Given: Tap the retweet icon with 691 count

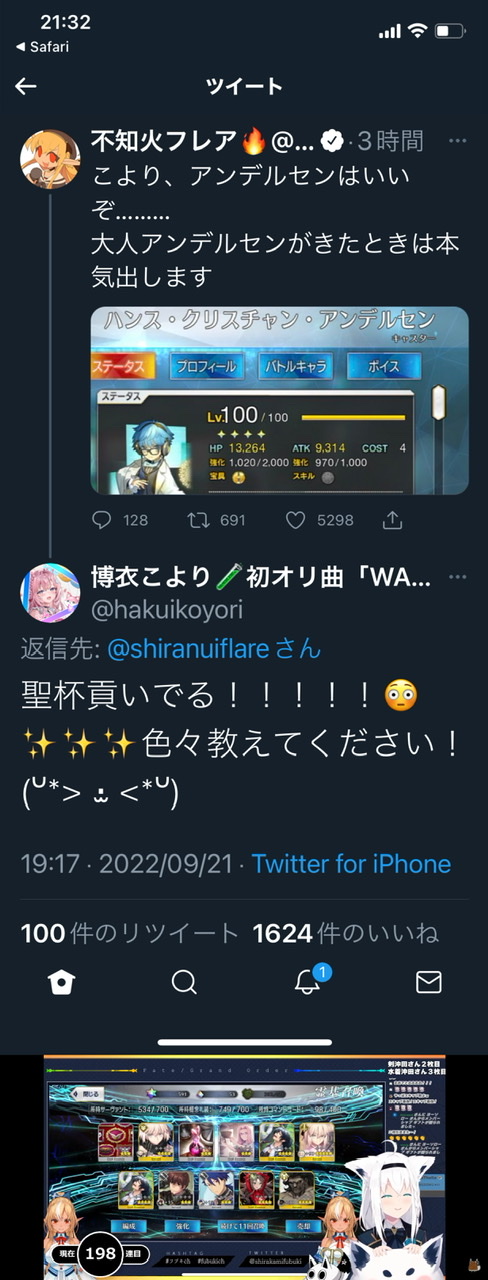Looking at the screenshot, I should (x=198, y=520).
